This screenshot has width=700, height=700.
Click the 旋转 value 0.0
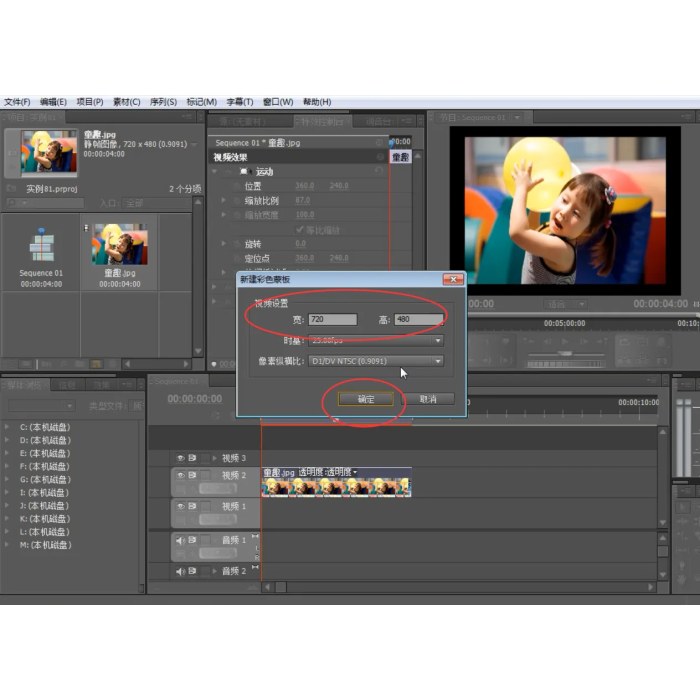pyautogui.click(x=300, y=244)
